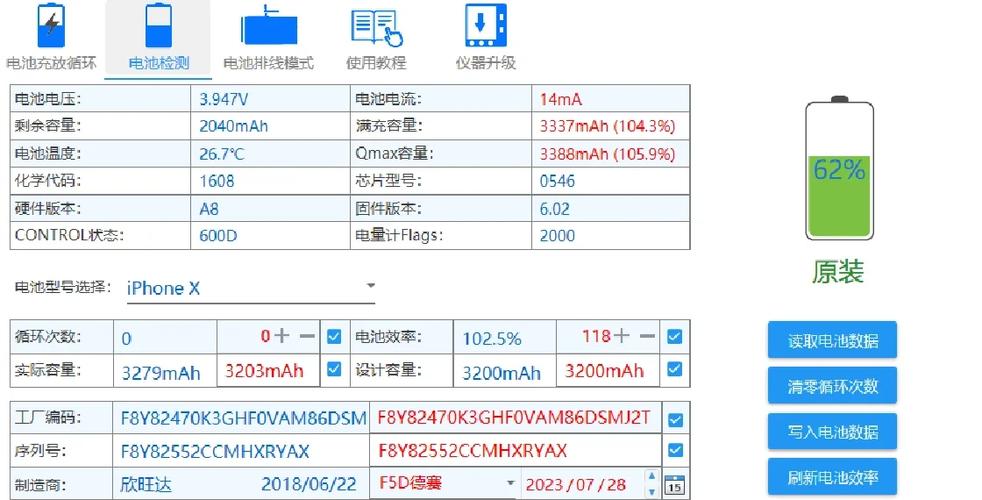Select the blue serial number F8Y82552CCMHXRYAX
The image size is (982, 500).
point(215,451)
